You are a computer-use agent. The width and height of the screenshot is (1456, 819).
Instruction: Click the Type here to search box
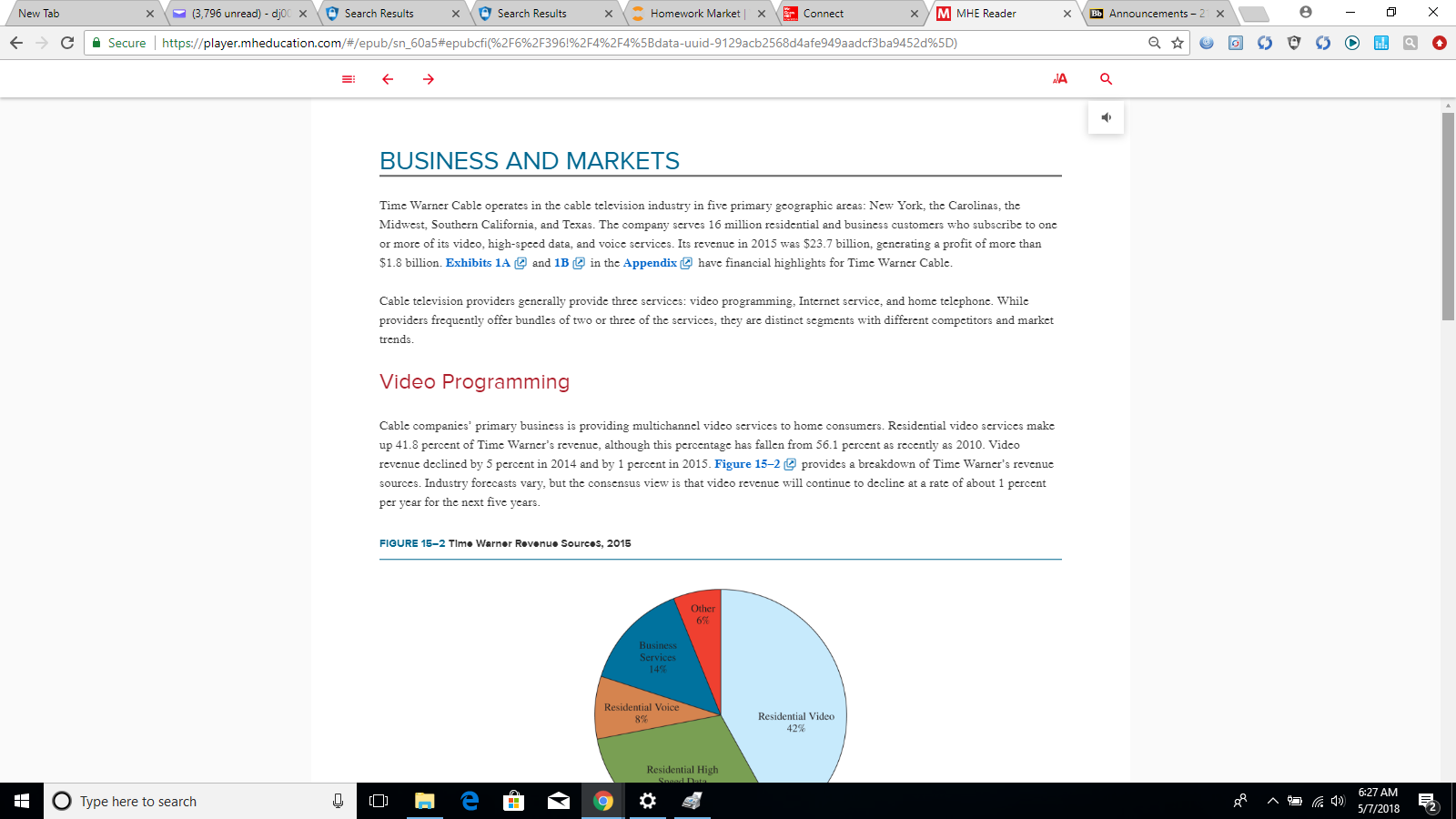(x=200, y=801)
